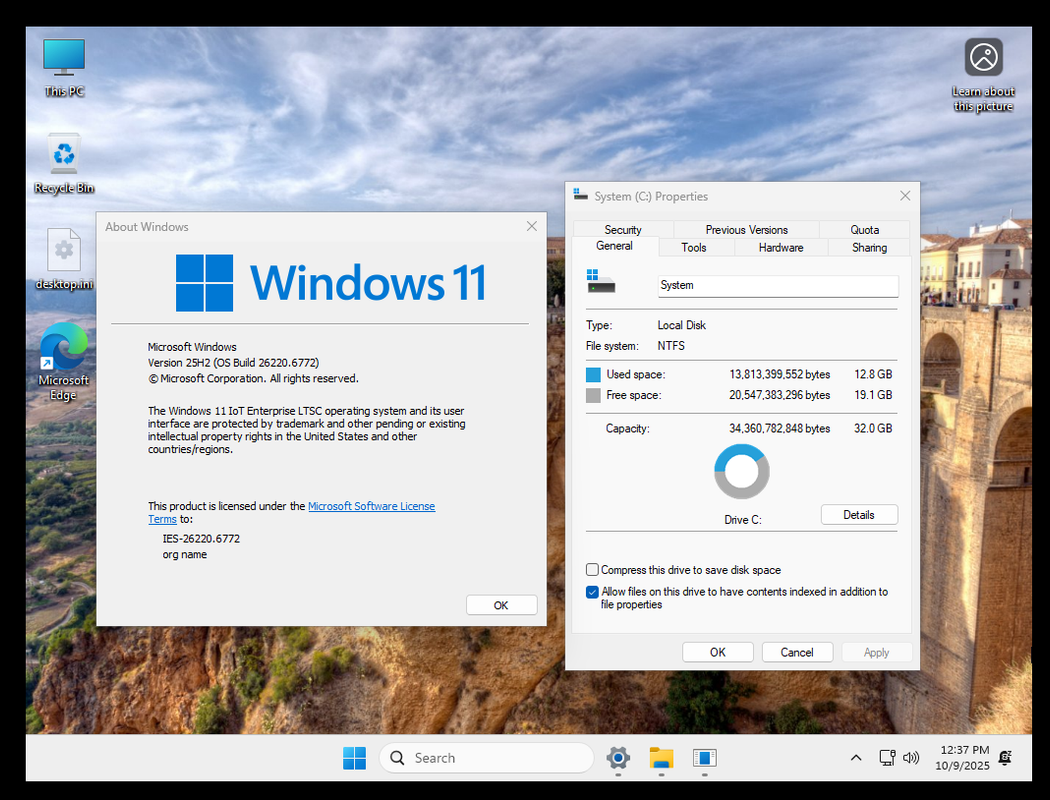The width and height of the screenshot is (1050, 800).
Task: Click the 32.0 GB capacity value
Action: pyautogui.click(x=873, y=428)
